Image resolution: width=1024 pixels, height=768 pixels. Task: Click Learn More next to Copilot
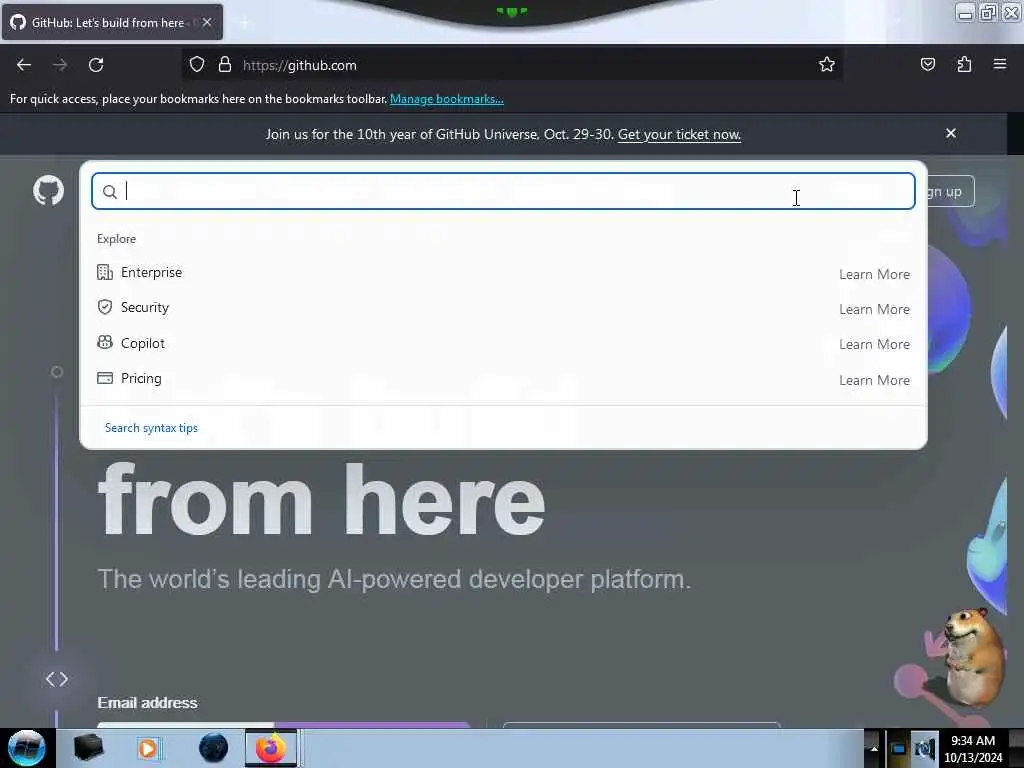point(874,345)
